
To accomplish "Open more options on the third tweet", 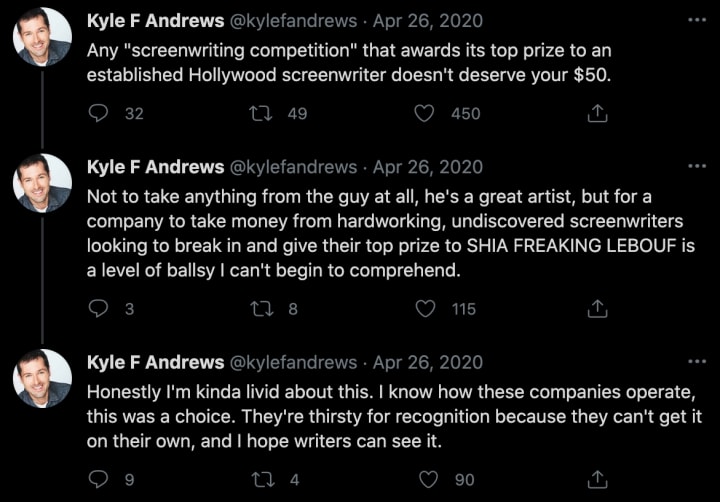I will point(696,362).
